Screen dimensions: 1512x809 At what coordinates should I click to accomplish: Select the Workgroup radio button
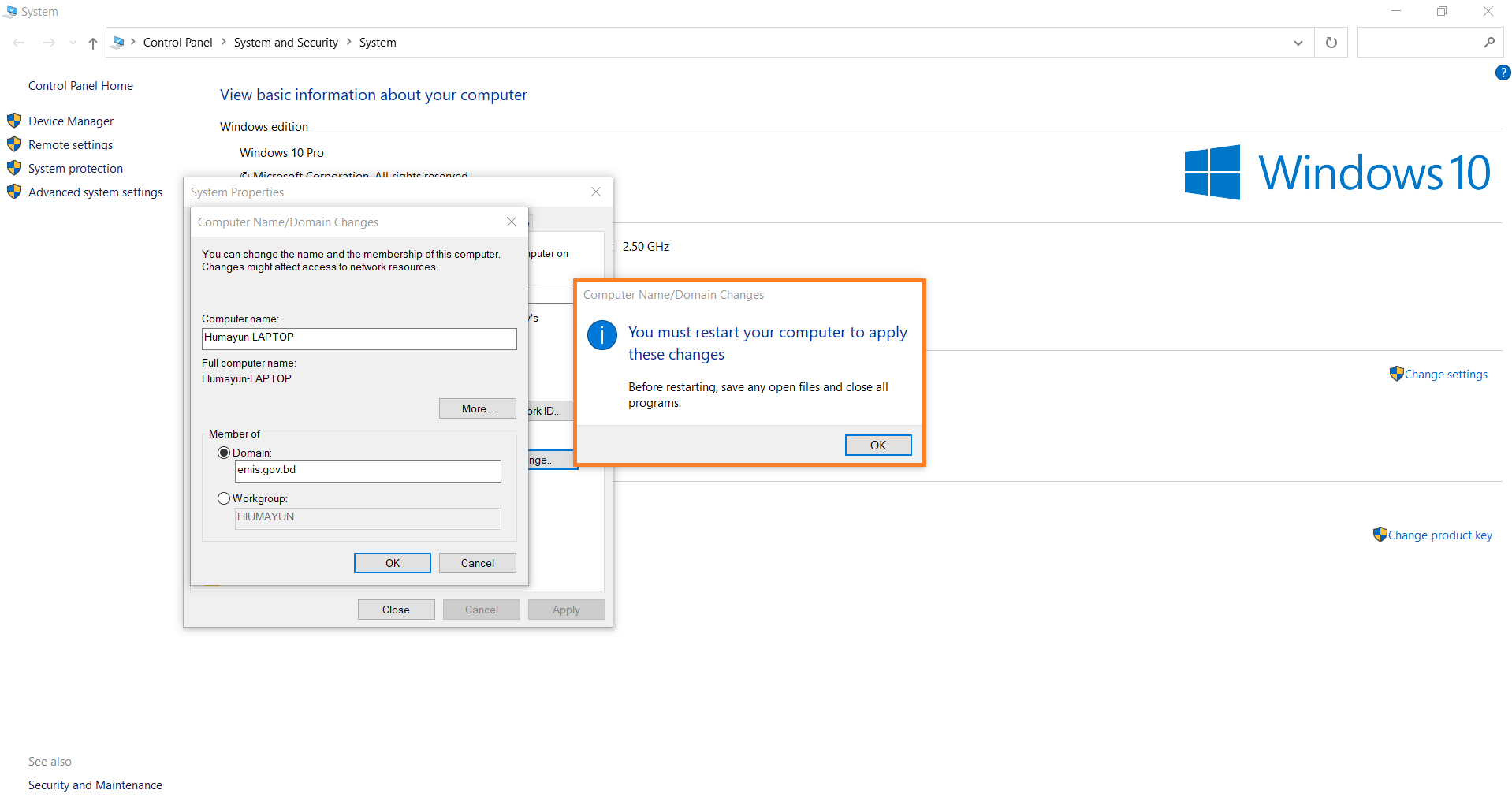click(x=224, y=498)
